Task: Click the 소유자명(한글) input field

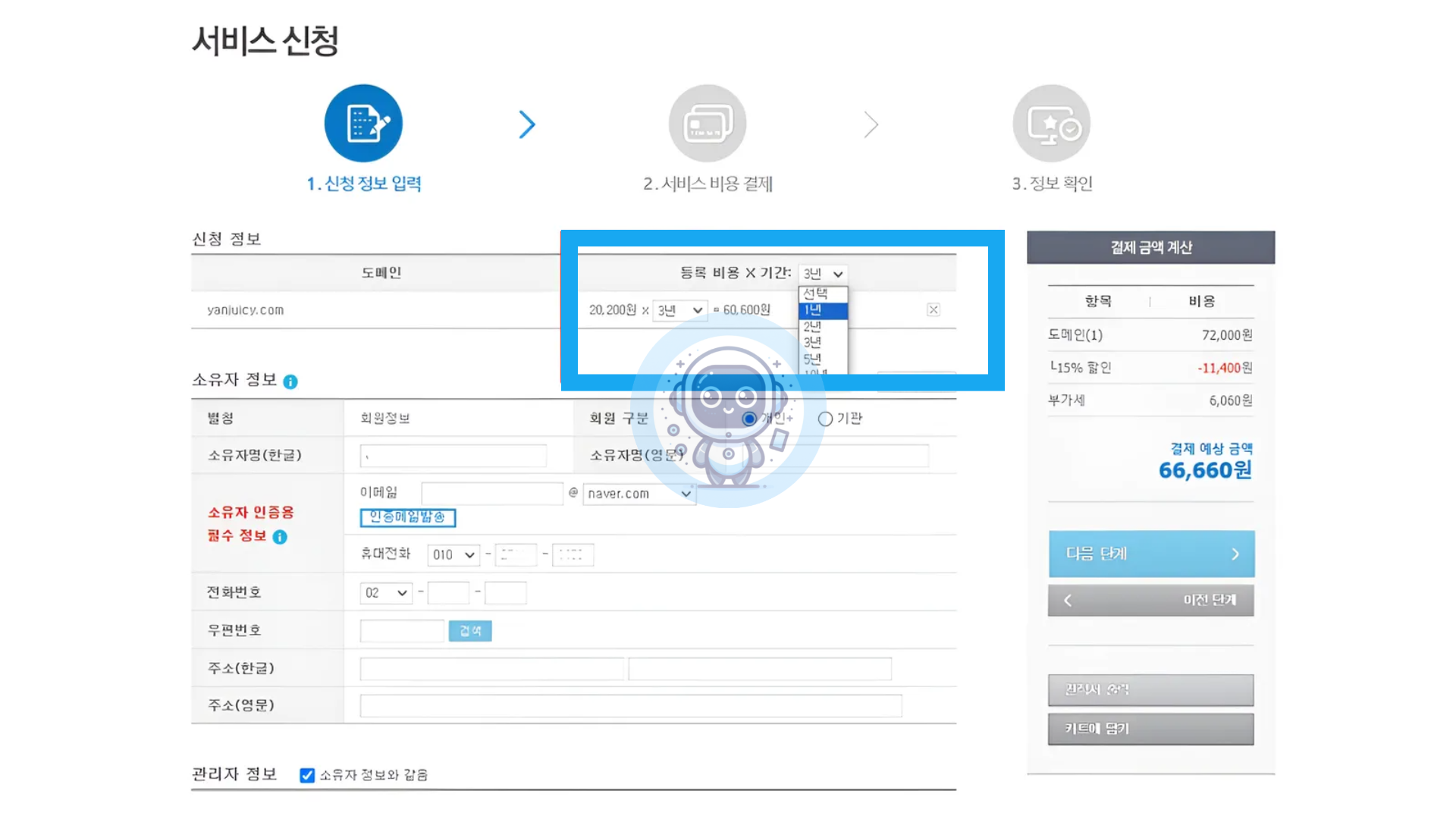Action: (453, 456)
